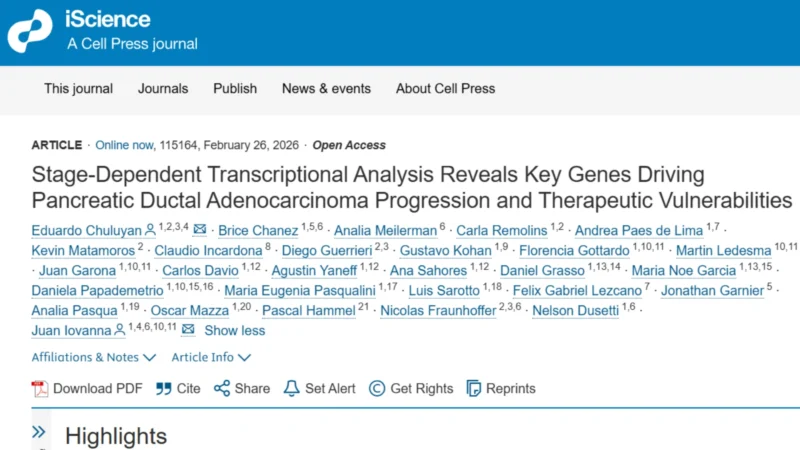Screen dimensions: 800x450
Task: Click the Set Alert bell icon
Action: click(x=292, y=389)
